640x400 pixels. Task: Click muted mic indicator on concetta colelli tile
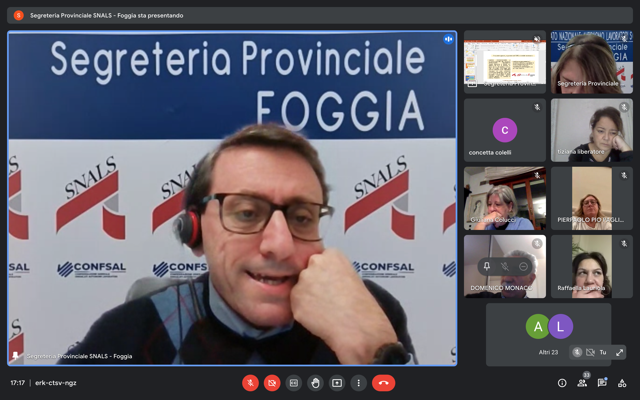[x=537, y=107]
